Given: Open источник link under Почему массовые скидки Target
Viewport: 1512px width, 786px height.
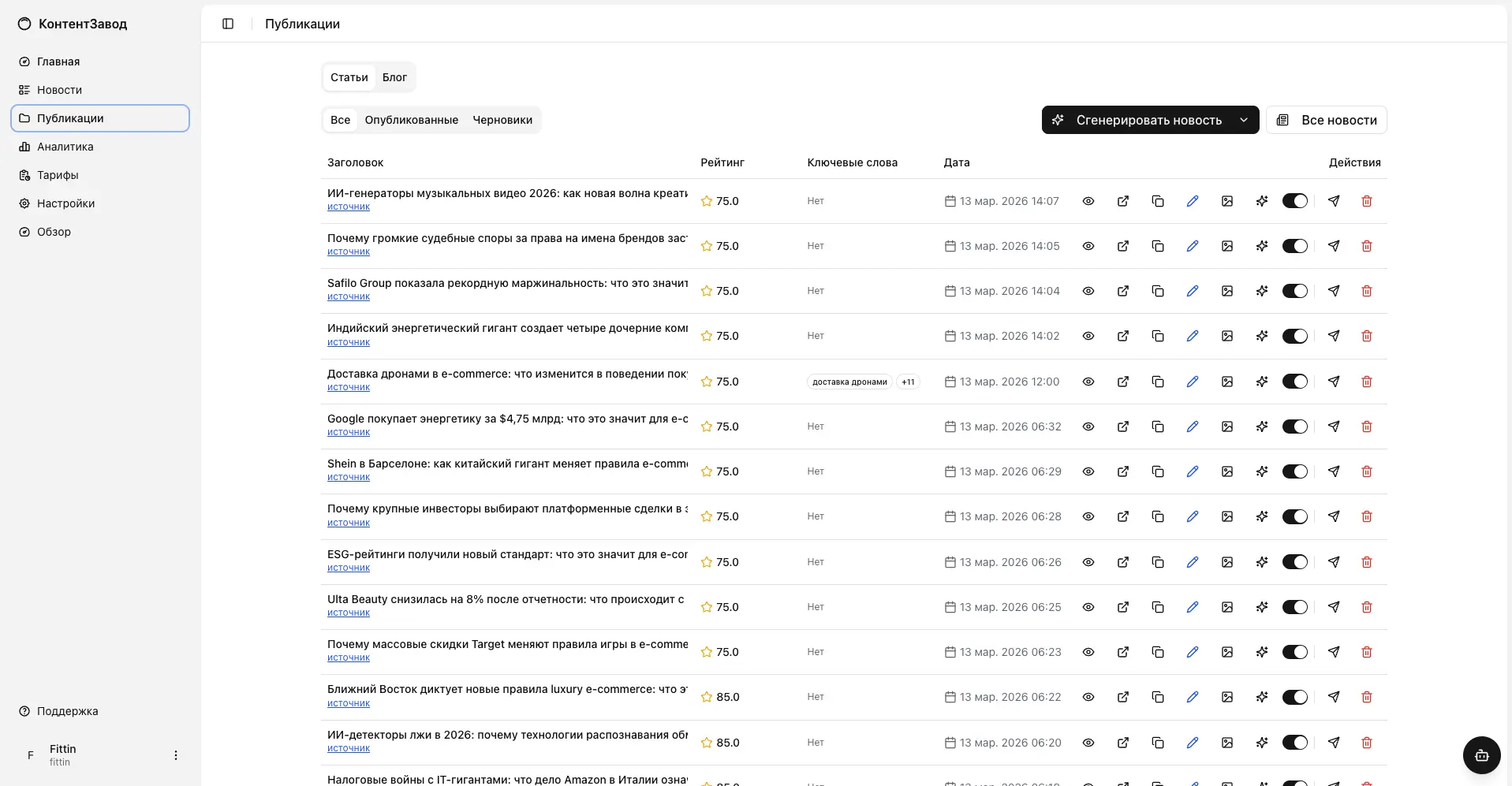Looking at the screenshot, I should (x=349, y=657).
